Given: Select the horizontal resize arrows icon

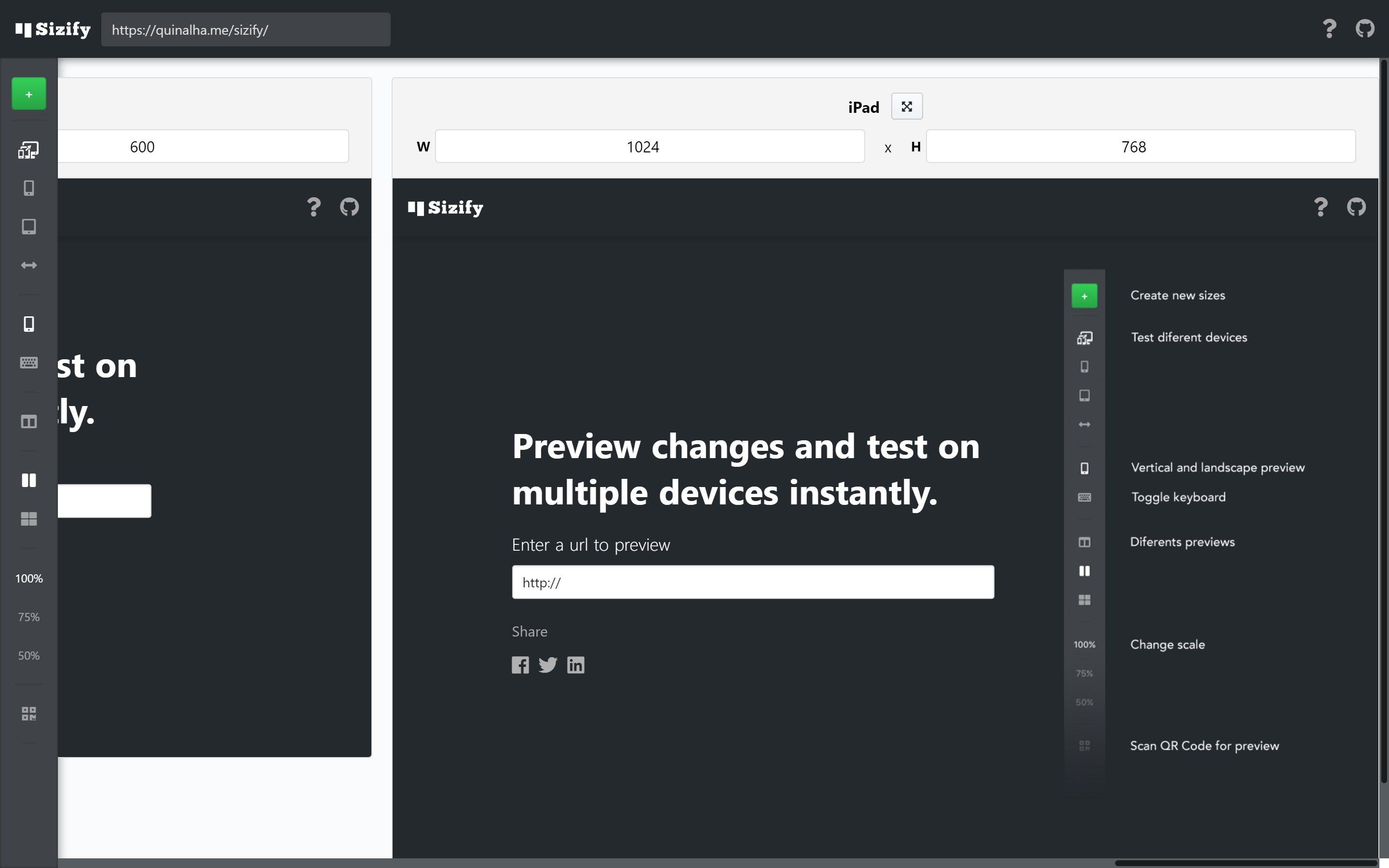Looking at the screenshot, I should 29,265.
